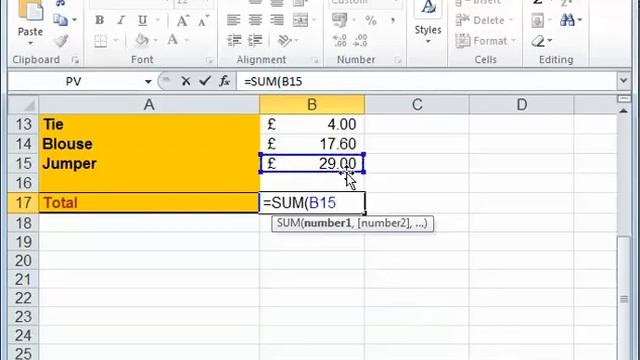Click Increase Decimal icon
The image size is (640, 360).
[340, 40]
